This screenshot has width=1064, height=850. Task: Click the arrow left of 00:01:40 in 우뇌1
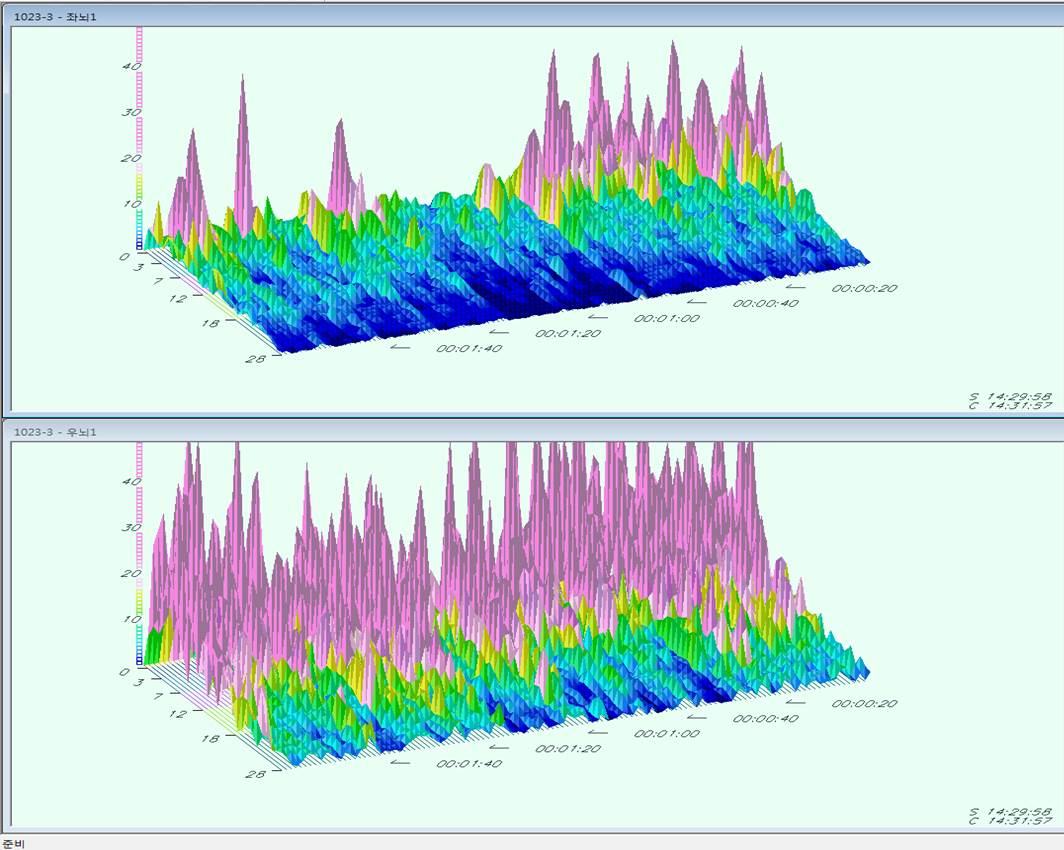[400, 762]
